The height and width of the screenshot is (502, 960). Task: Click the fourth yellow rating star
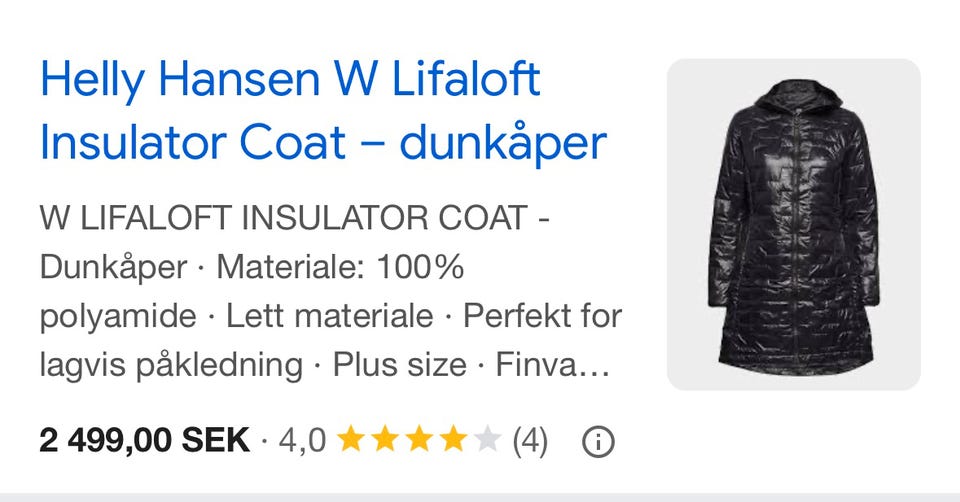[454, 440]
